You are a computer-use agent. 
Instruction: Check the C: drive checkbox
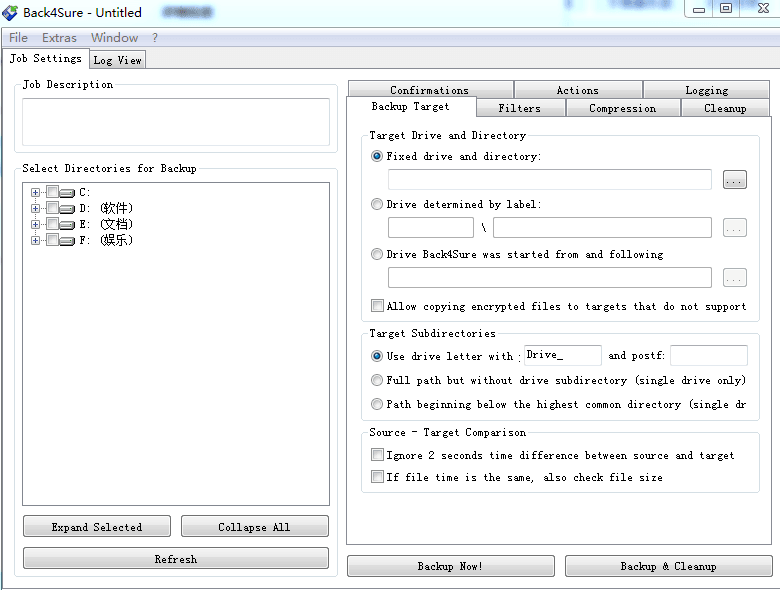point(53,192)
